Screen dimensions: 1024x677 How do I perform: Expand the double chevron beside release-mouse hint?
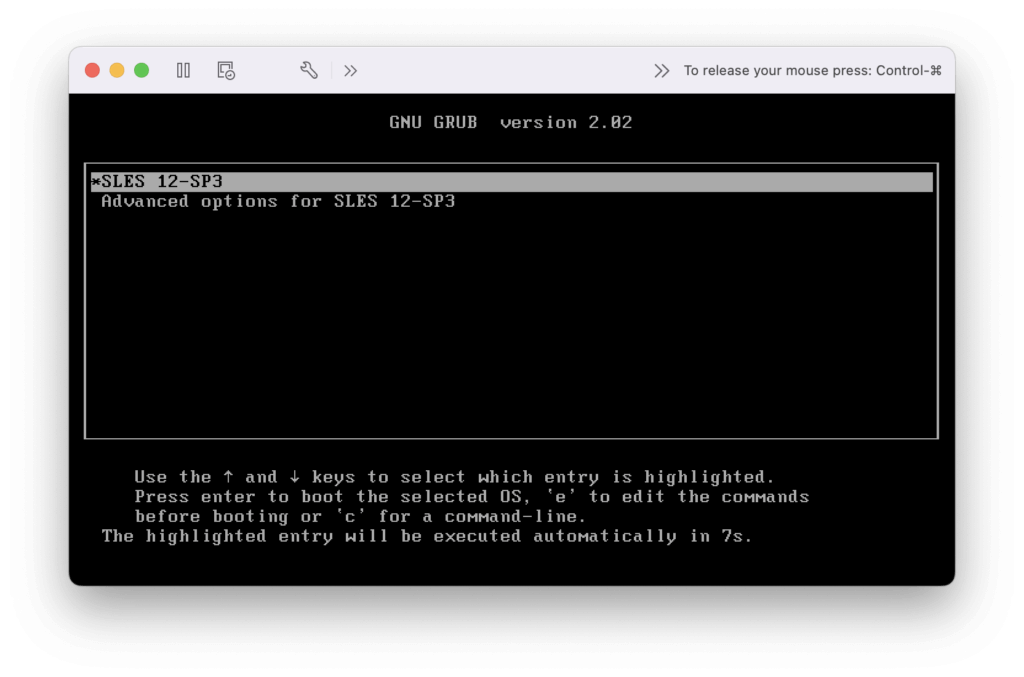coord(661,70)
